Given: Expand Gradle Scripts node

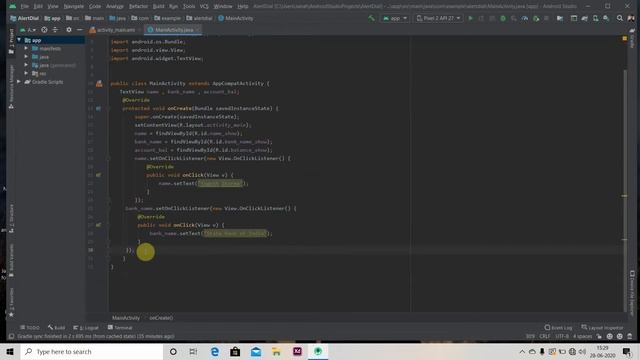Looking at the screenshot, I should [19, 82].
